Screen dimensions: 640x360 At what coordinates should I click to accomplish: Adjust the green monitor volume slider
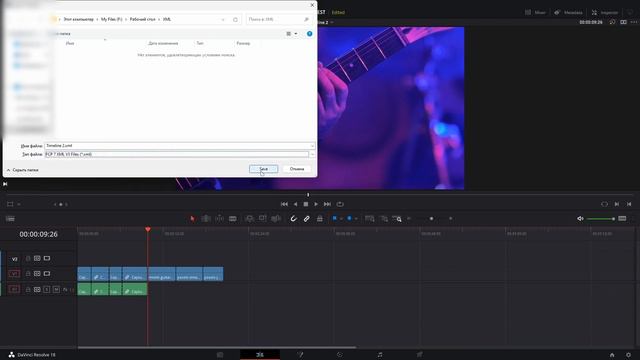(601, 219)
